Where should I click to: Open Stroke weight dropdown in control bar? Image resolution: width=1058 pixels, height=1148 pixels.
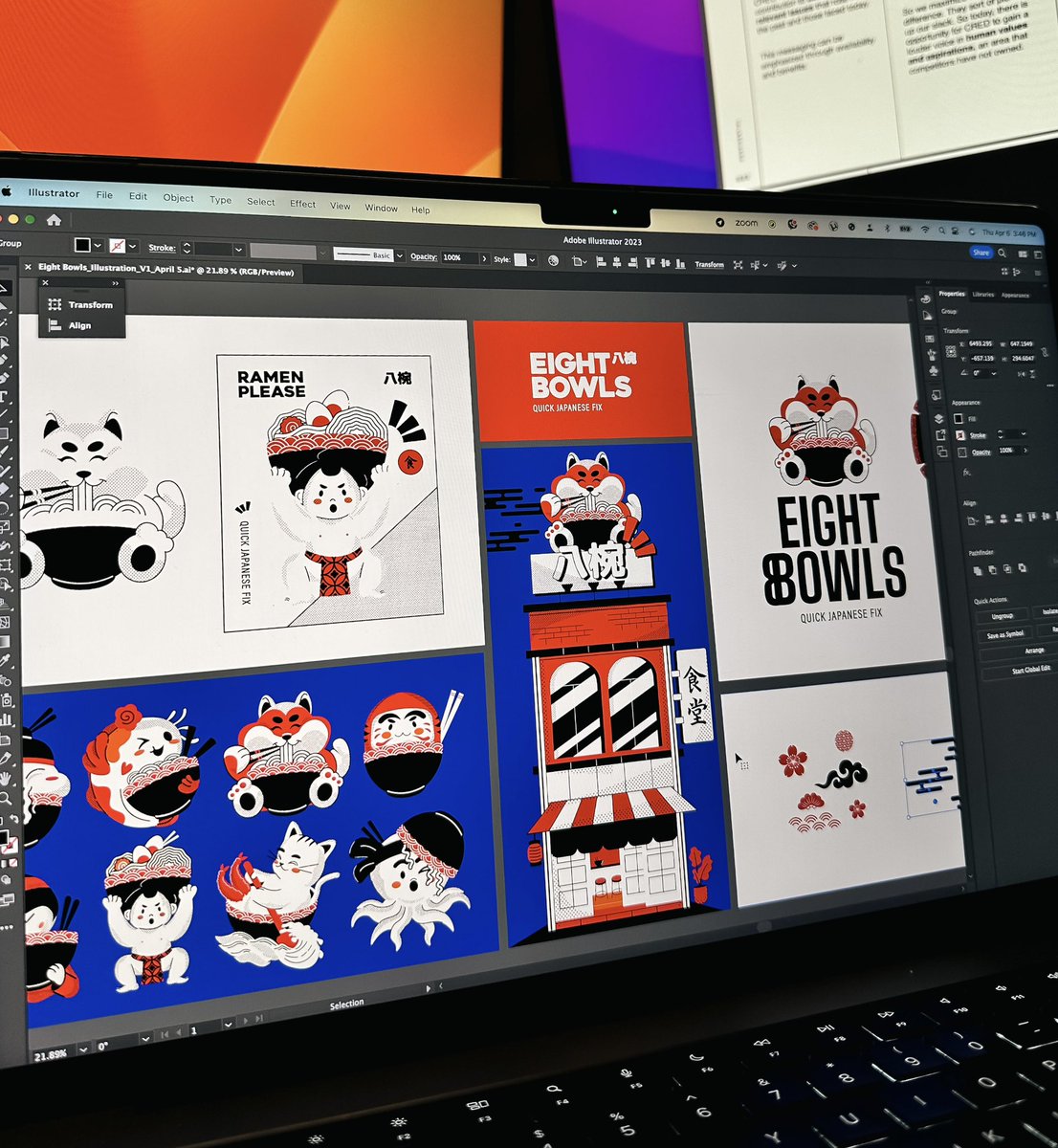(238, 250)
